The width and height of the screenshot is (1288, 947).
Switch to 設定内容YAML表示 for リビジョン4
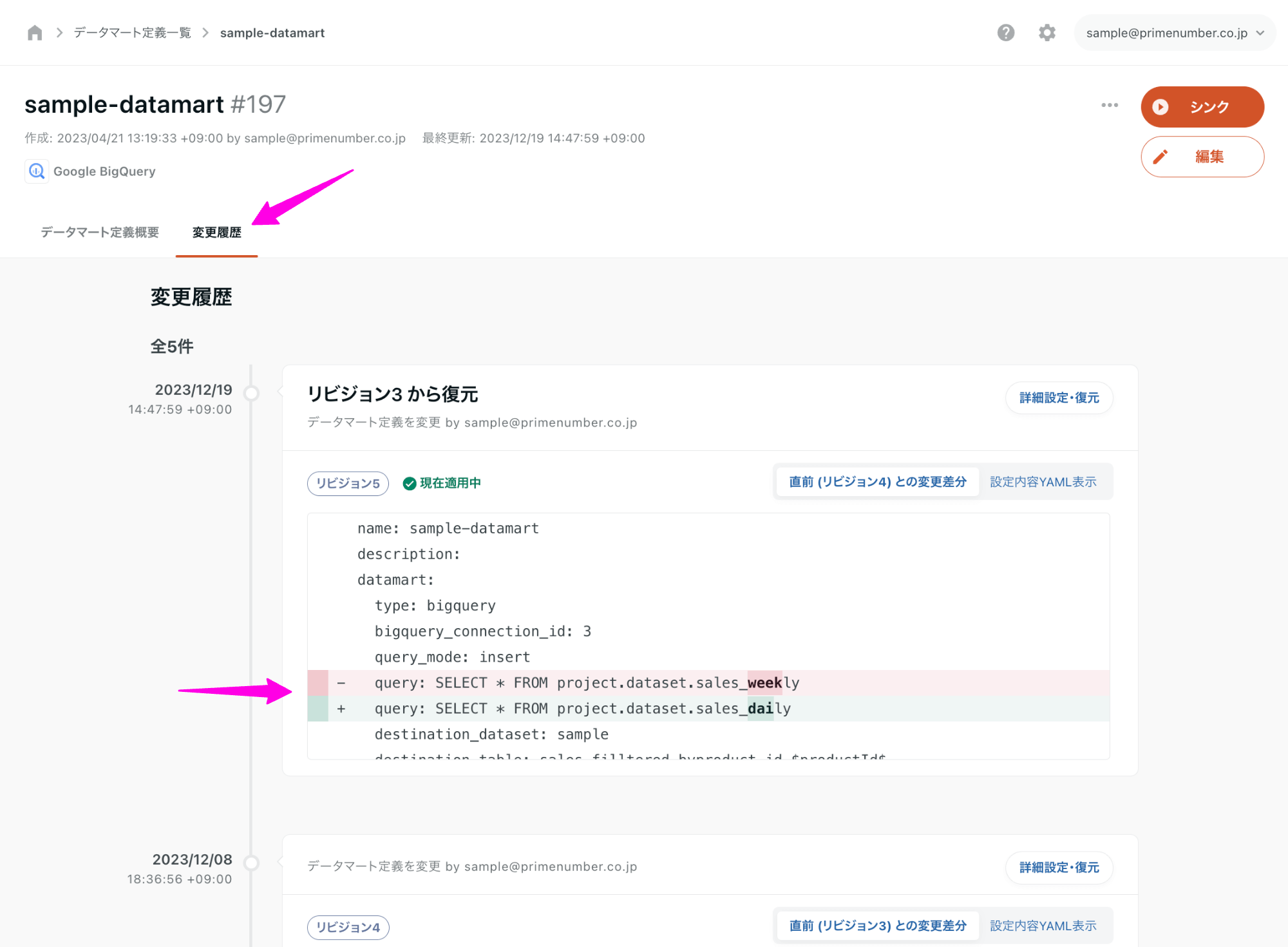(x=1043, y=926)
